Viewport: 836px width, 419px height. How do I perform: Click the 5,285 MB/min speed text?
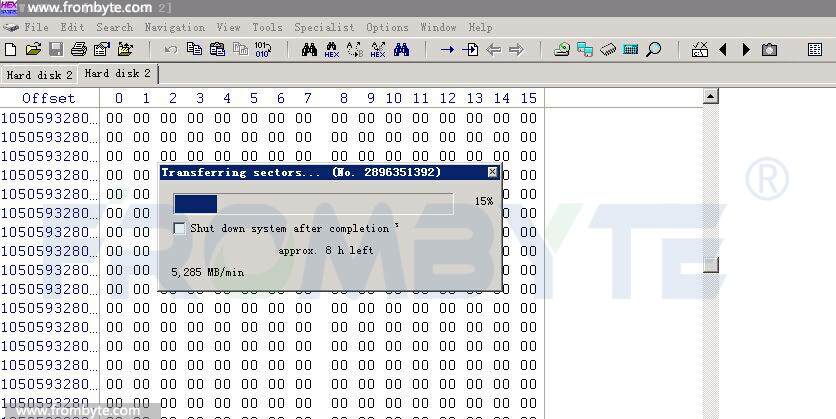point(207,272)
